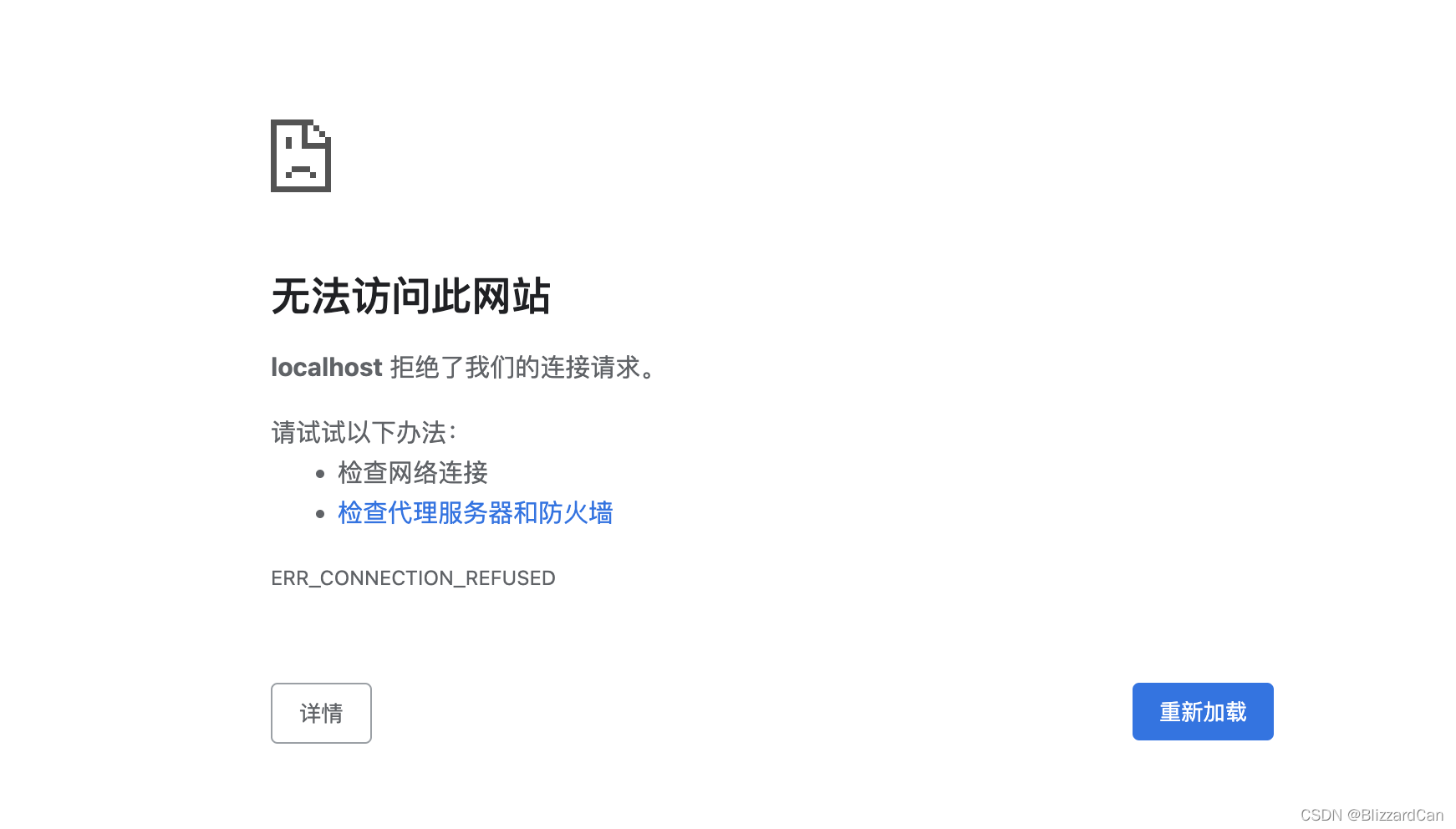Click the sad page error icon
The image size is (1456, 829).
point(301,155)
